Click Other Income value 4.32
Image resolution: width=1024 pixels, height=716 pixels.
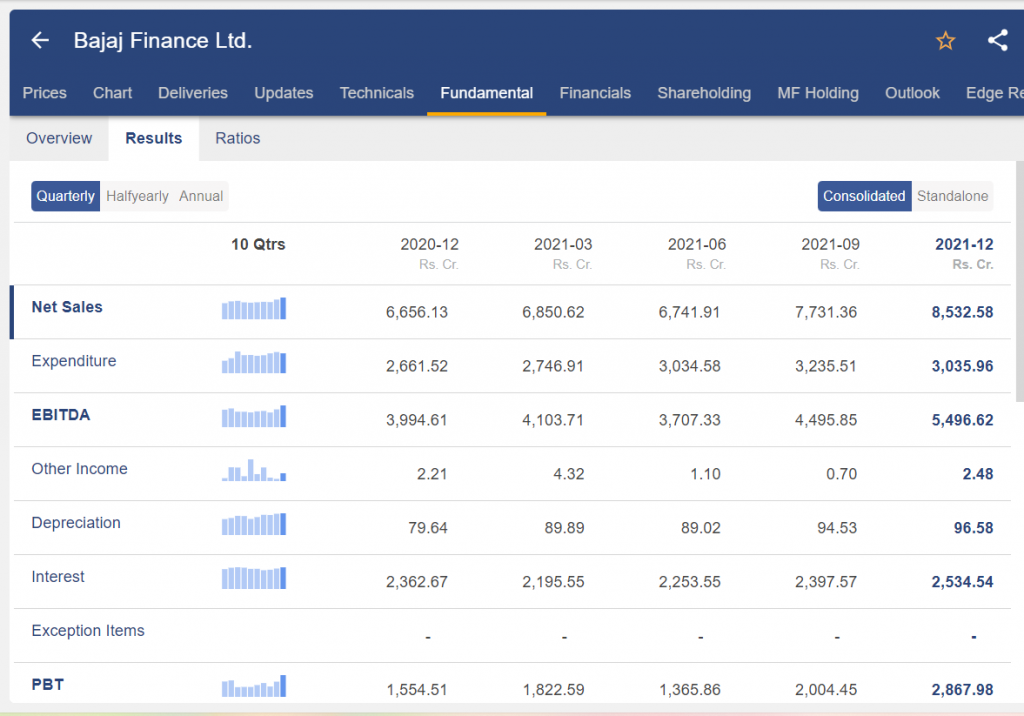tap(569, 474)
